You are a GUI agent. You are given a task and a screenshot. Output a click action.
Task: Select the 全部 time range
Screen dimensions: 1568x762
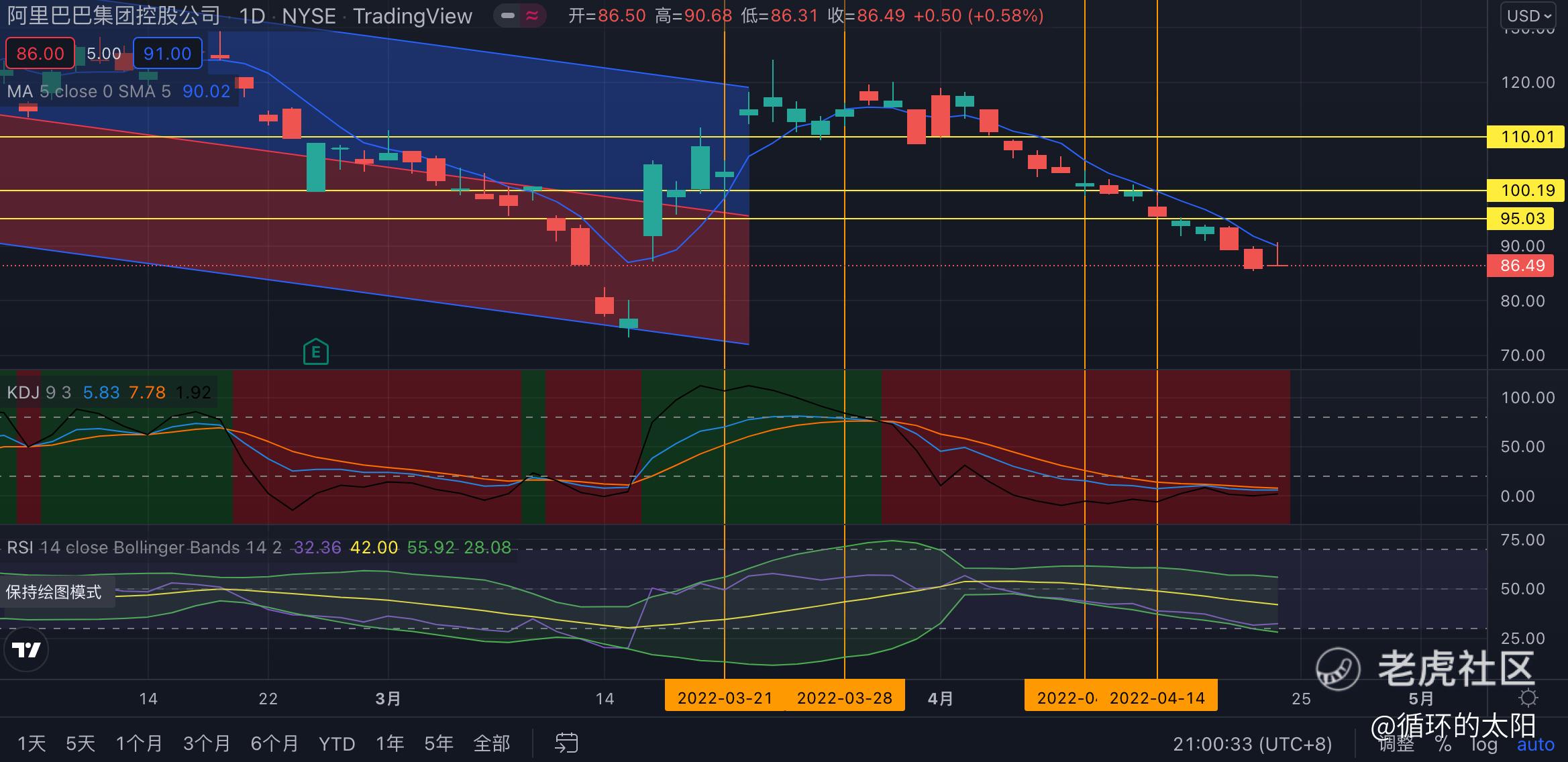492,743
